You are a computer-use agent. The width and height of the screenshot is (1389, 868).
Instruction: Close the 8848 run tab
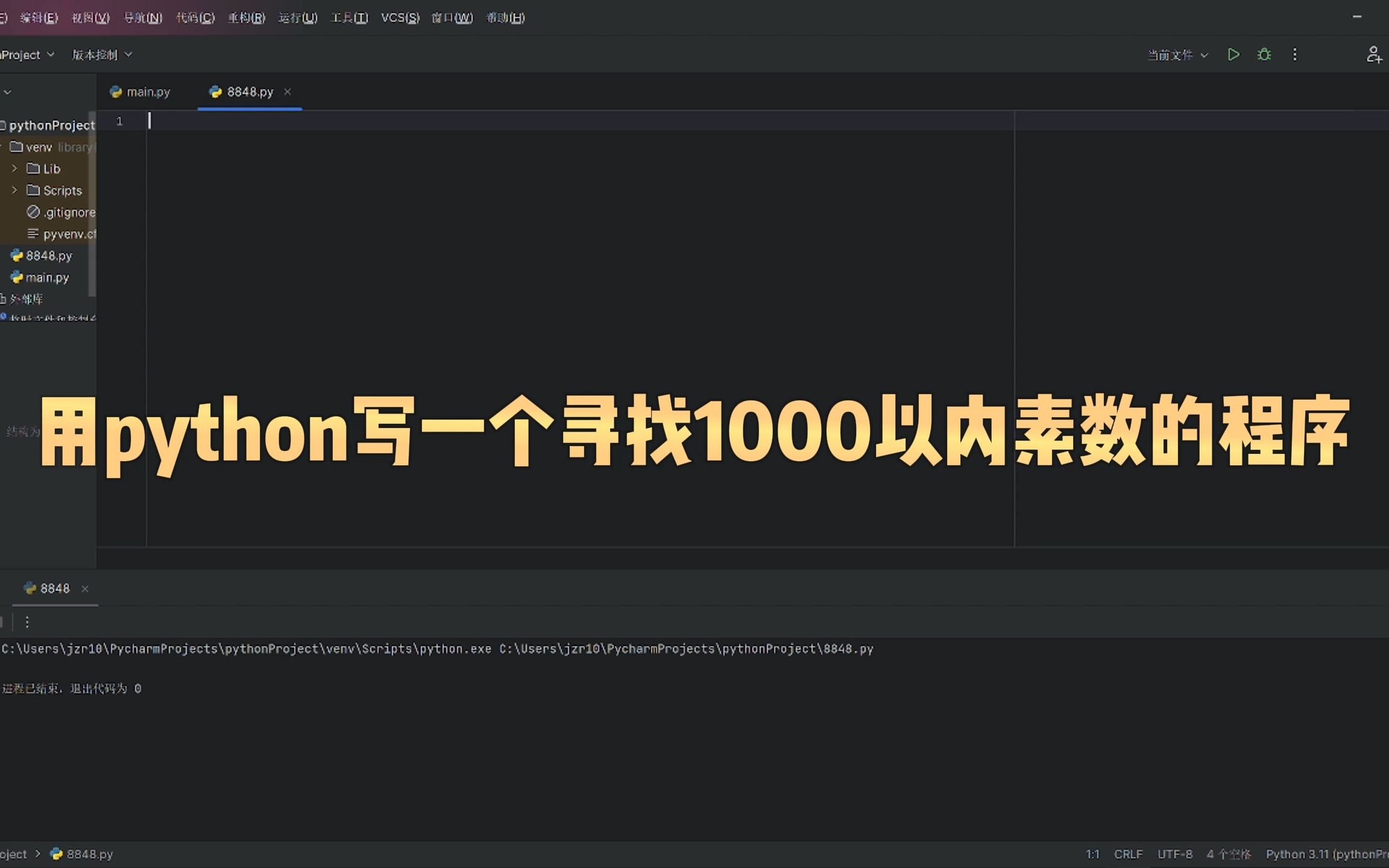coord(85,589)
